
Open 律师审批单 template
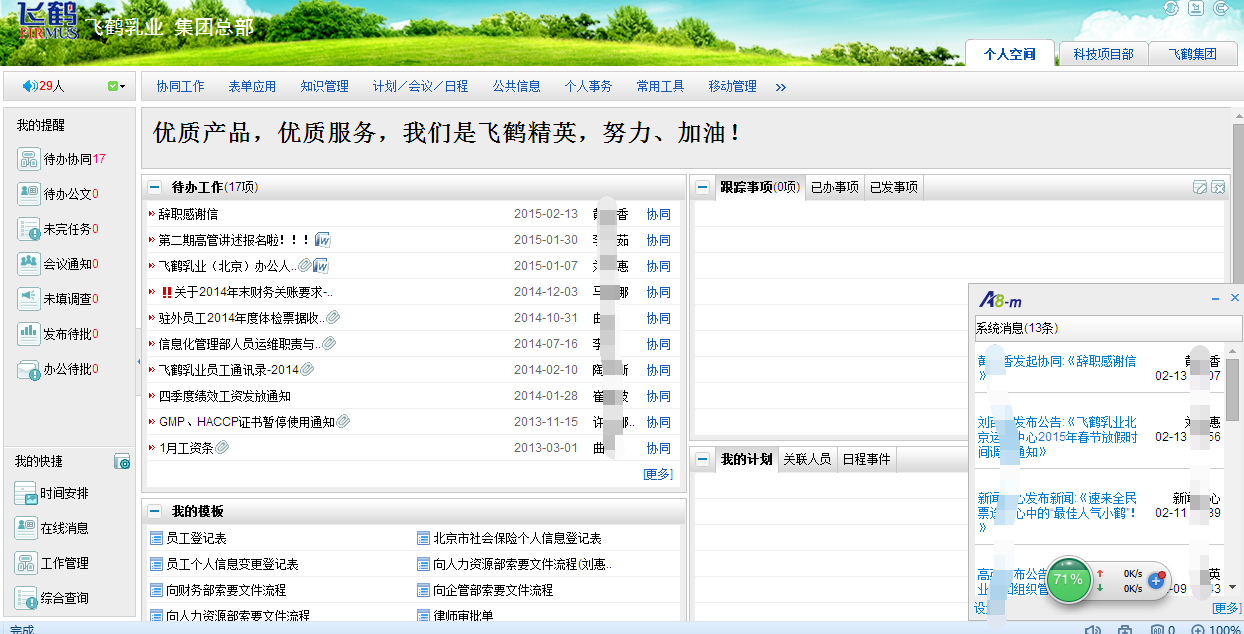pyautogui.click(x=463, y=616)
